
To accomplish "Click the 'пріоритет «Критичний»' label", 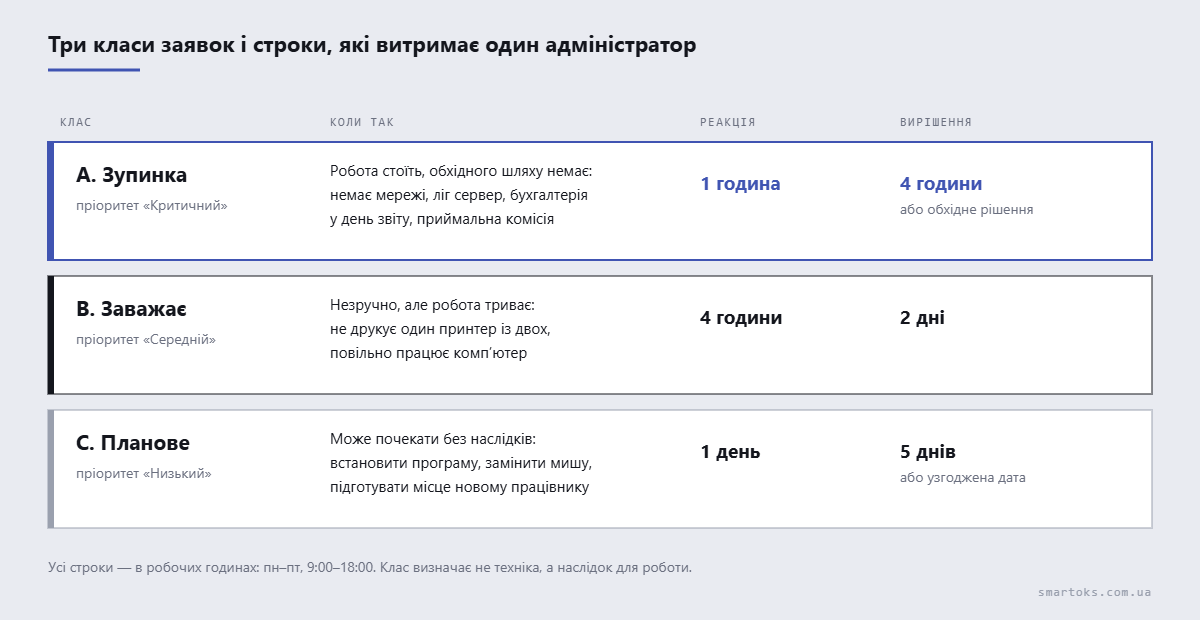I will coord(152,205).
